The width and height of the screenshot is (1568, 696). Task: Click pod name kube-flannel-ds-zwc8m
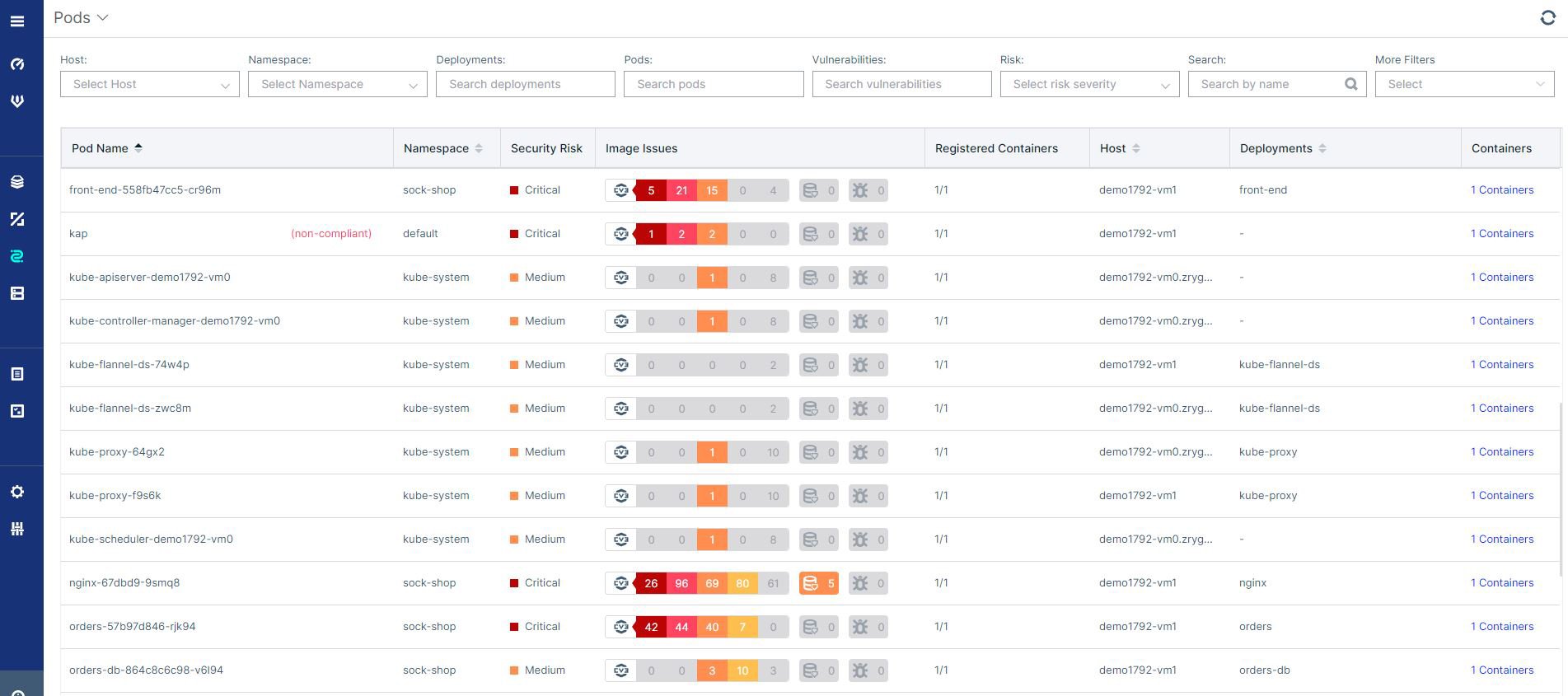pyautogui.click(x=130, y=409)
